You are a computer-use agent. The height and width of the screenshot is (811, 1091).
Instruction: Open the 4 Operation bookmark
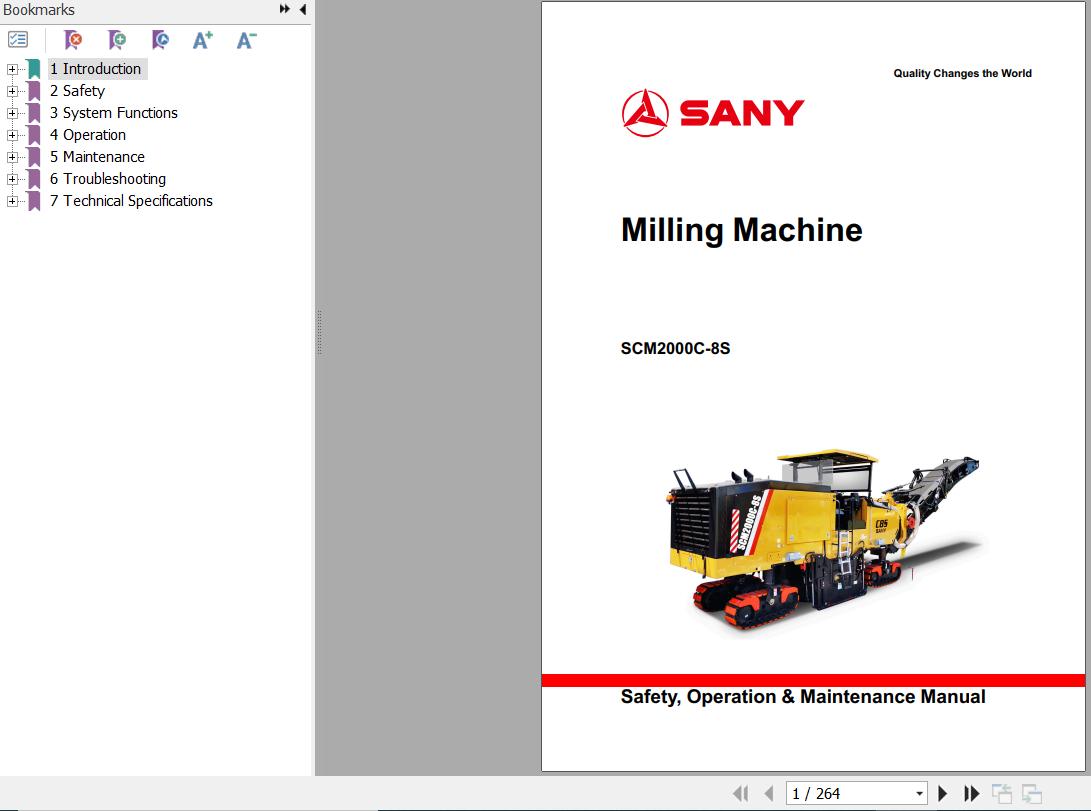tap(88, 135)
